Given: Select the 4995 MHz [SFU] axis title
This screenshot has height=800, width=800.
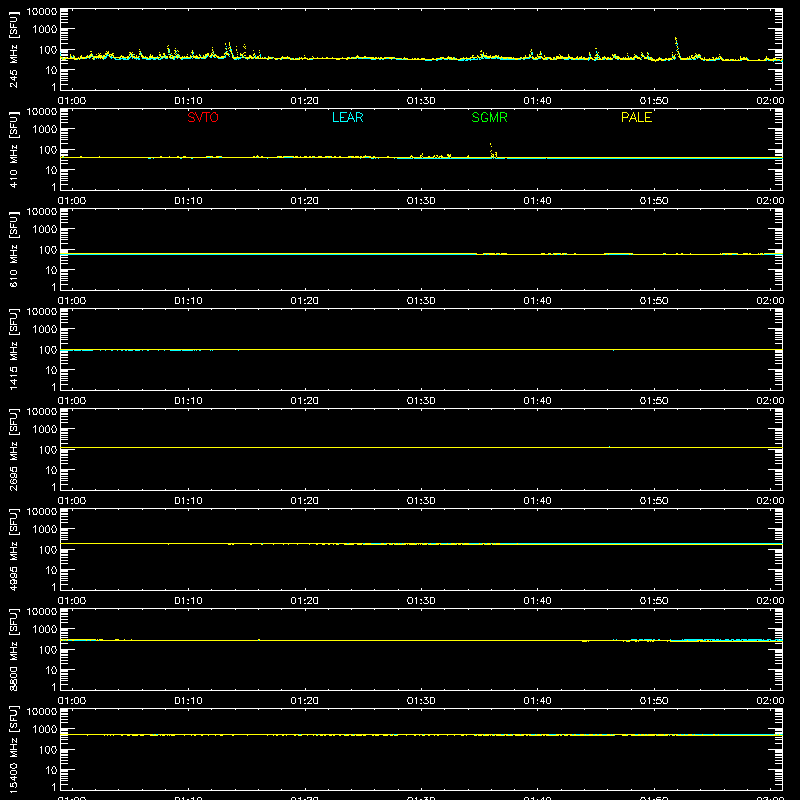Looking at the screenshot, I should coord(13,549).
